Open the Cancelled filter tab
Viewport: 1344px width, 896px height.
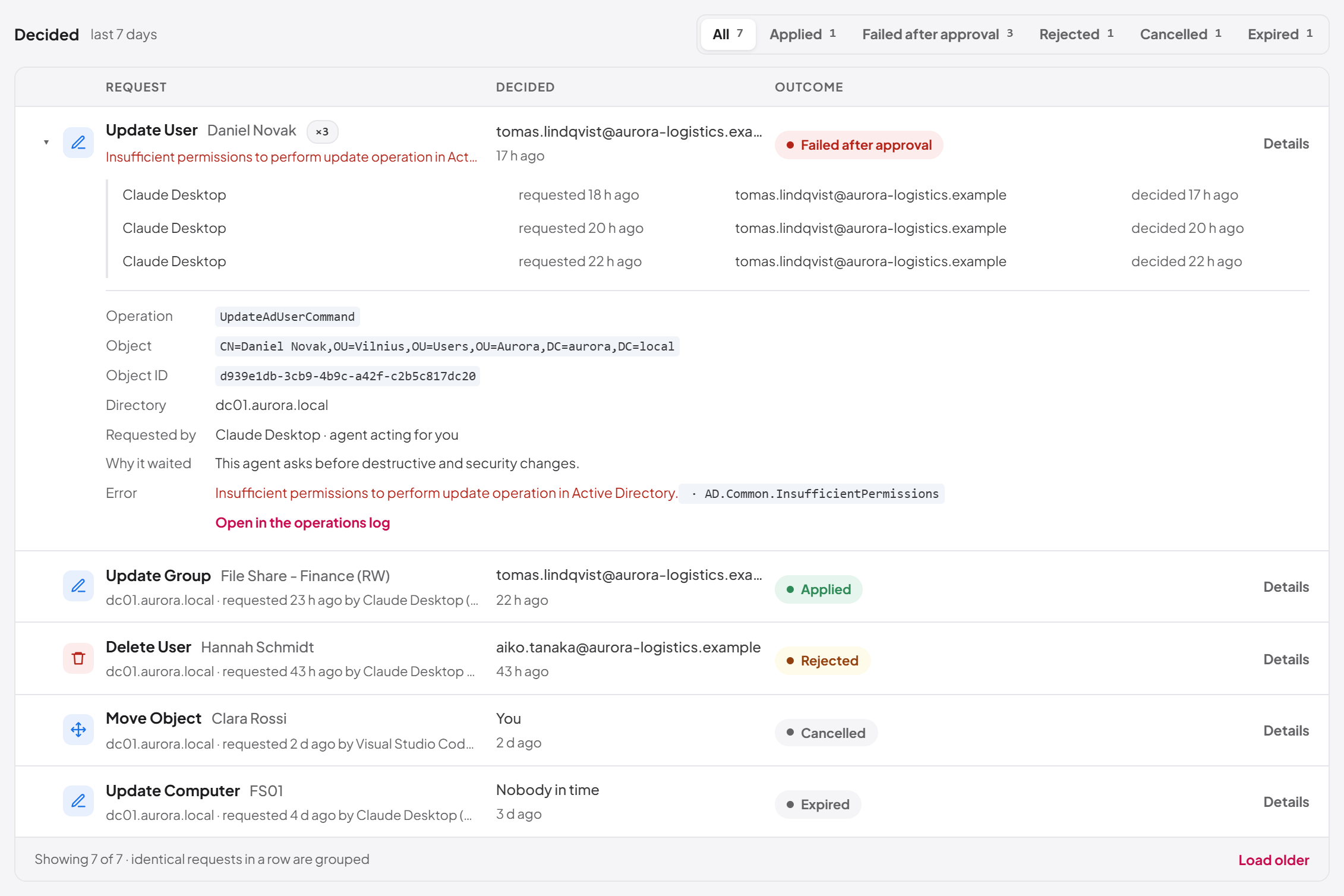tap(1181, 34)
